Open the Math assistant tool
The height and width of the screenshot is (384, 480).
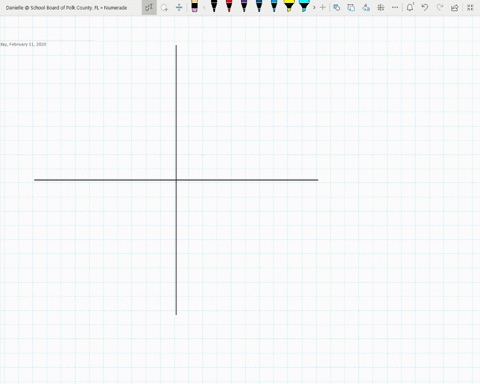point(381,7)
